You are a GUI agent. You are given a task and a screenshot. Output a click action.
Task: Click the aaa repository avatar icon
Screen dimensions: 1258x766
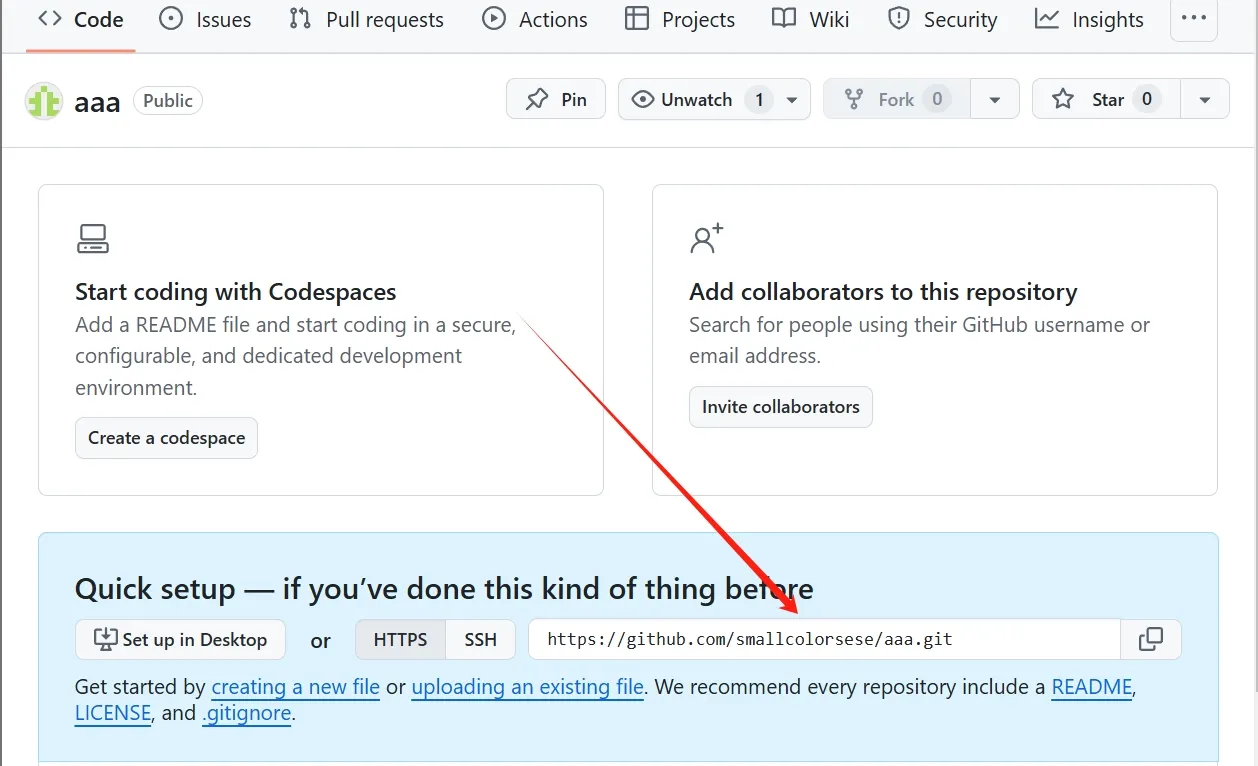44,101
